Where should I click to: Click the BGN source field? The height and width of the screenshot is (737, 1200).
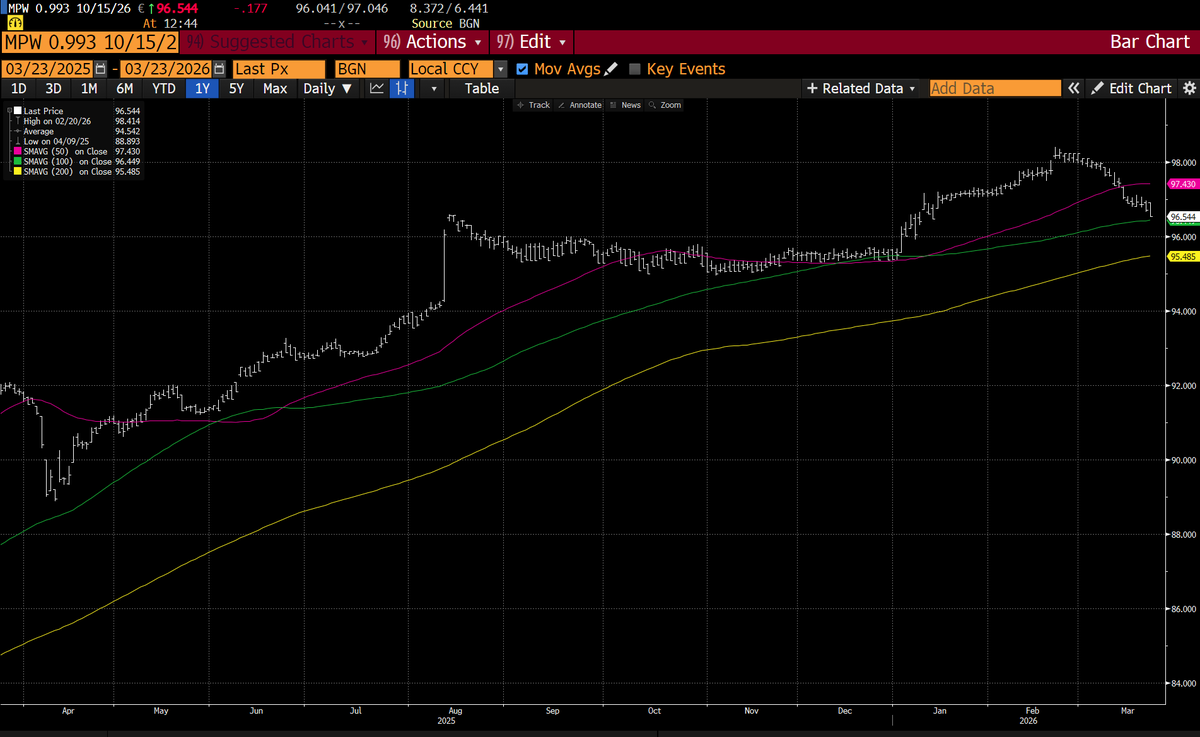[x=367, y=69]
